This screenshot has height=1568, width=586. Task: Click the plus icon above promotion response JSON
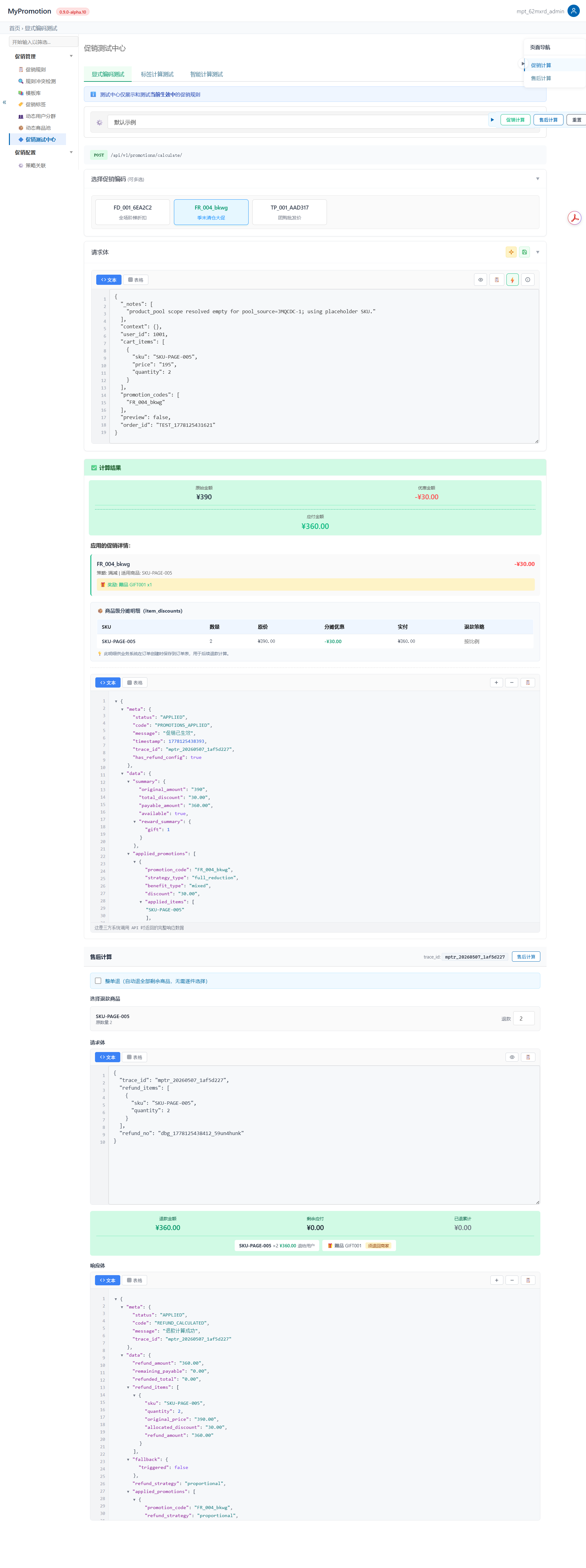click(x=497, y=682)
